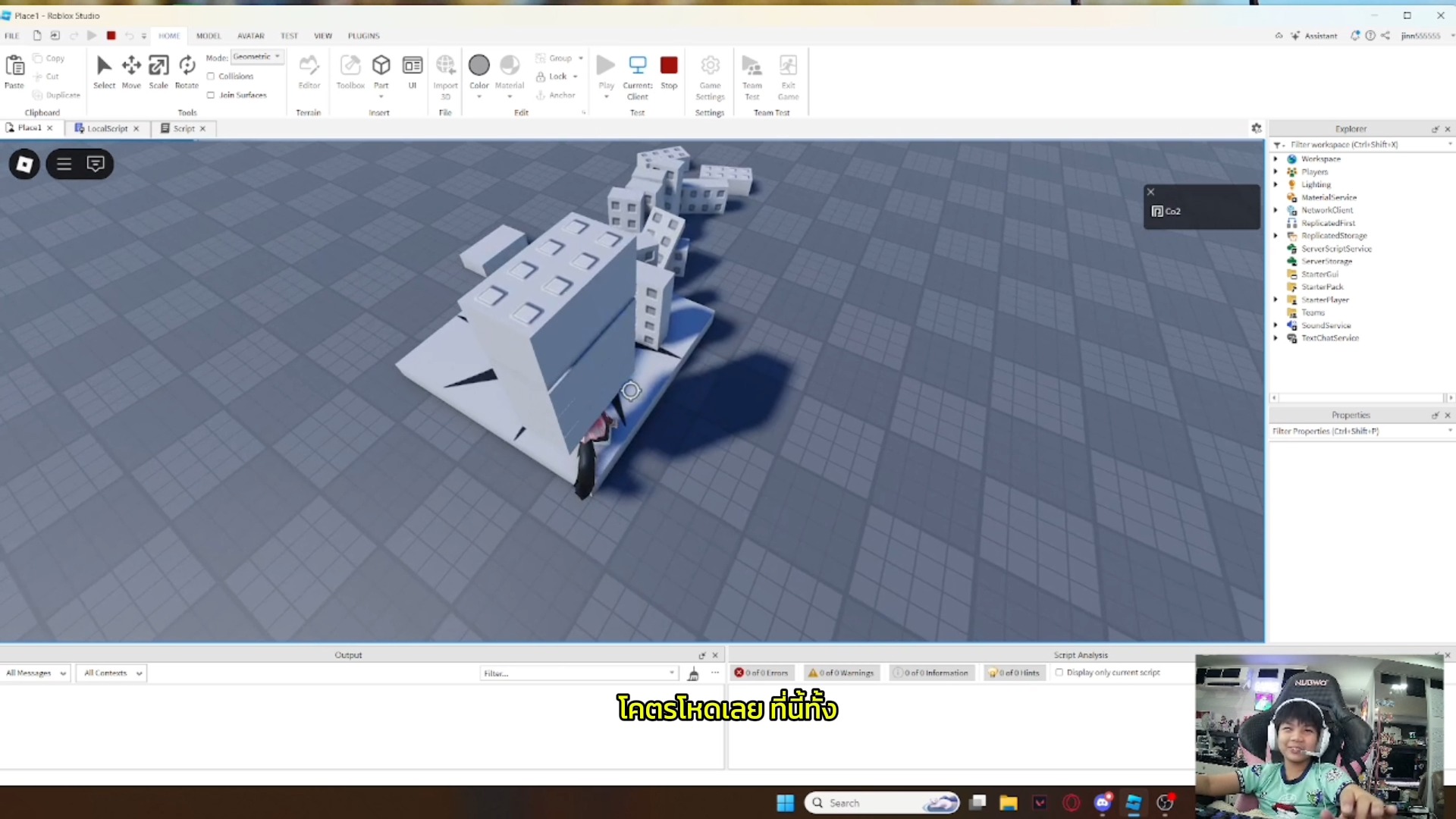
Task: Click the Output Filter field
Action: coord(578,673)
